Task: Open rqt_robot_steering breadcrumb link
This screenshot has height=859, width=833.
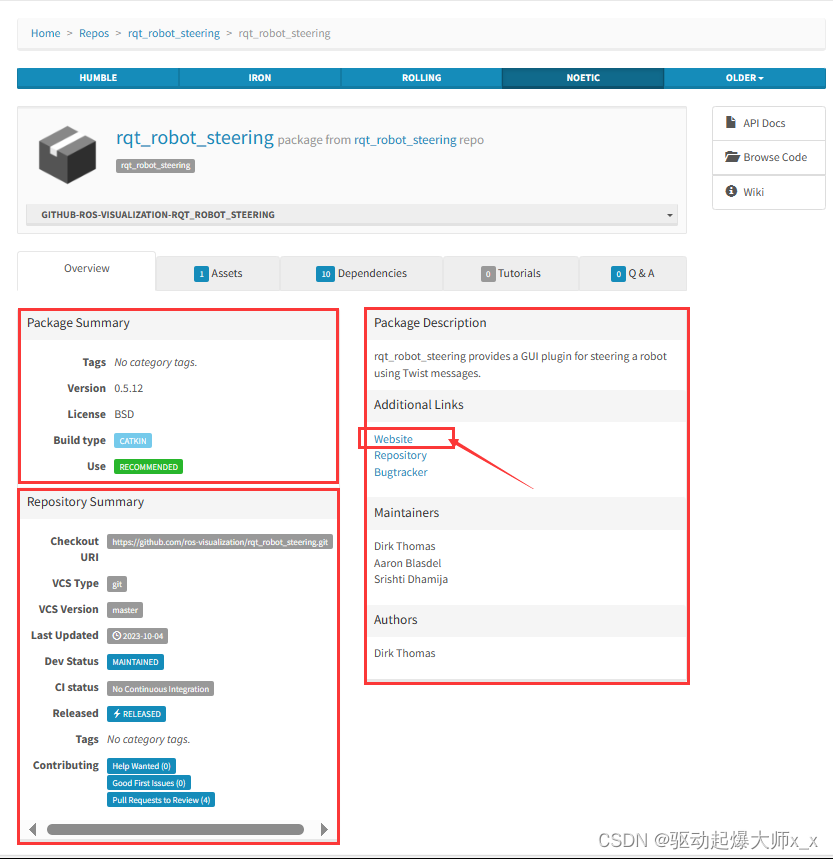Action: pos(174,33)
